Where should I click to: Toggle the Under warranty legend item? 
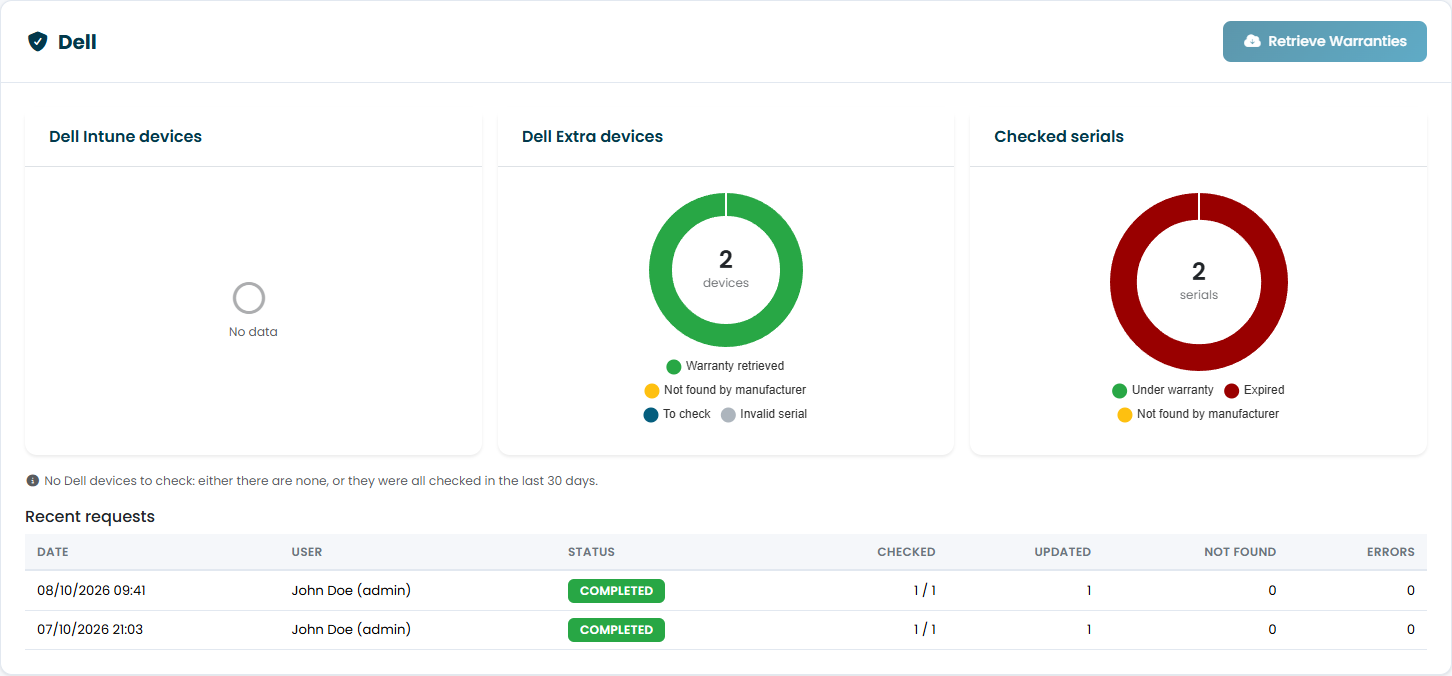point(1163,390)
